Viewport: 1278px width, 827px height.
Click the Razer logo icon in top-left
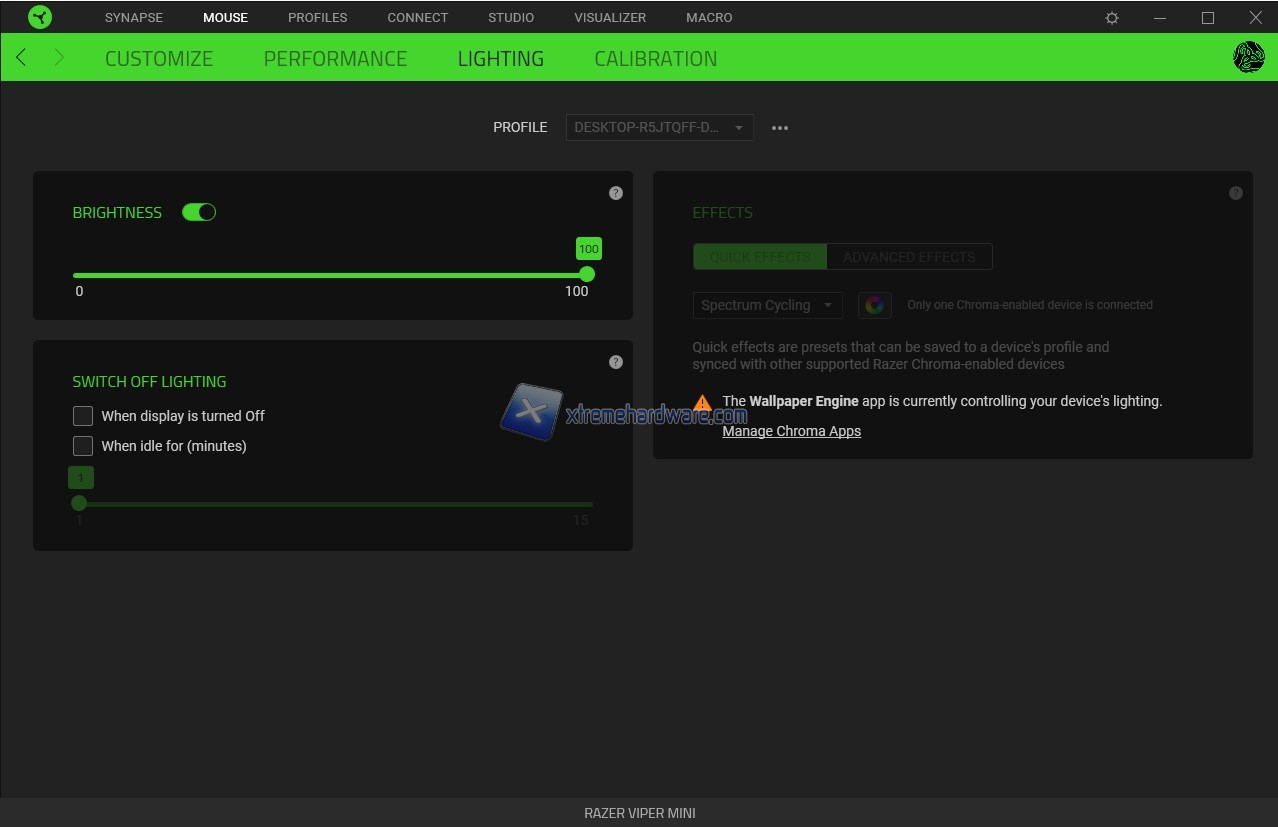[40, 17]
